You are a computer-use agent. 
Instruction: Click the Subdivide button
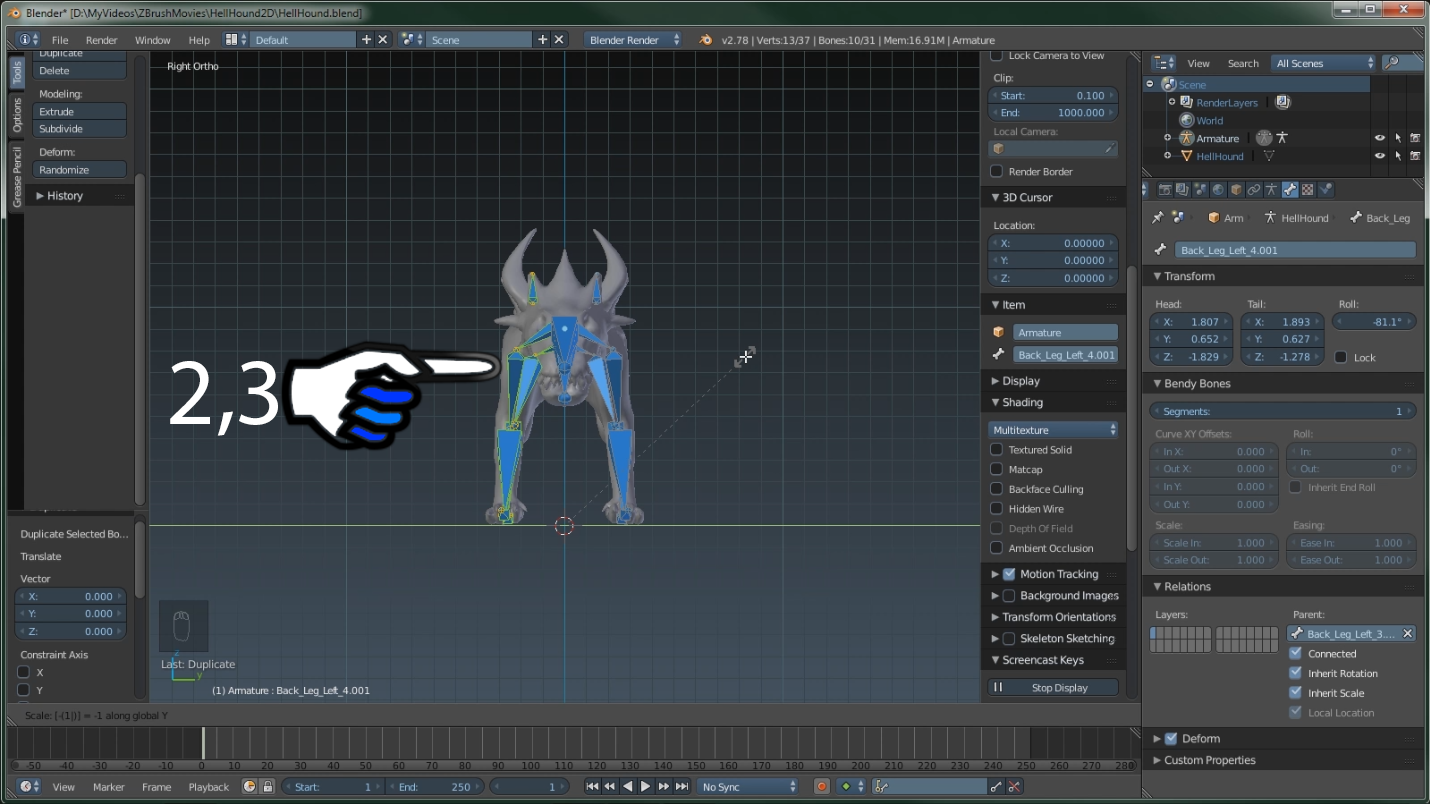[79, 129]
